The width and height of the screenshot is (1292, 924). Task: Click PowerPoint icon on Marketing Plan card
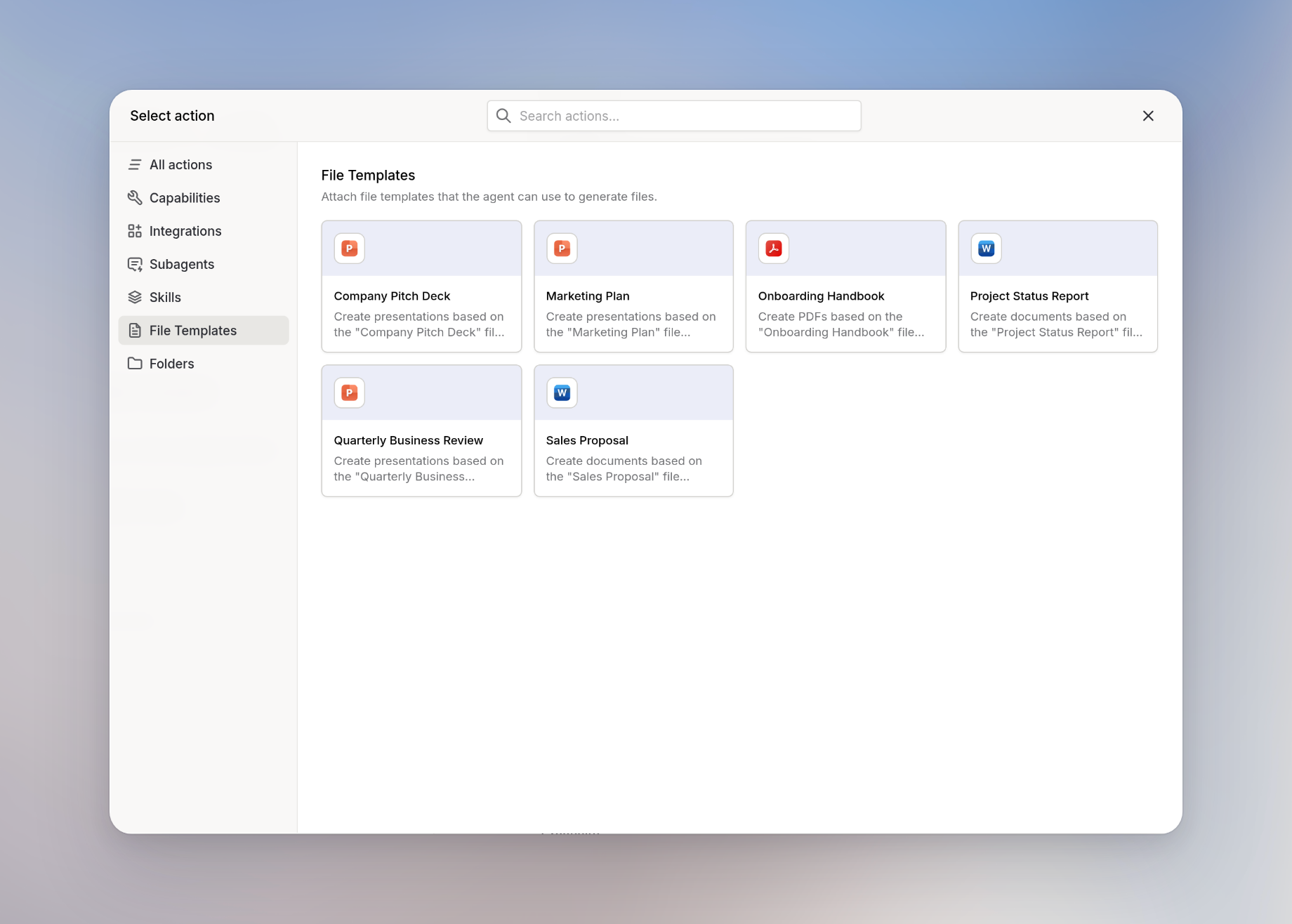click(562, 249)
